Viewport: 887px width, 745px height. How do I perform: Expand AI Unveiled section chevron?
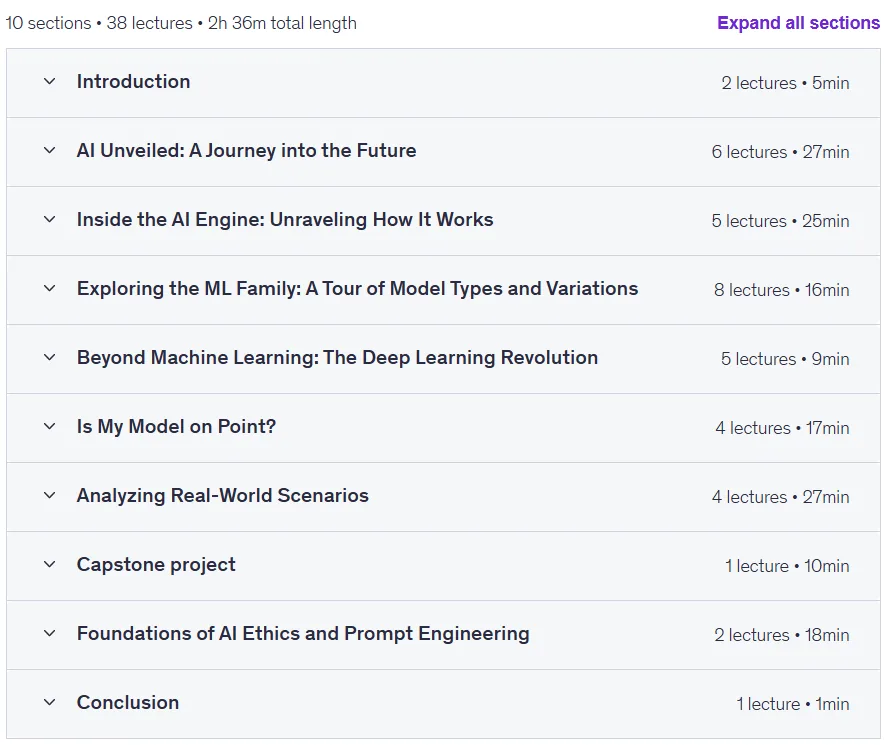[50, 150]
